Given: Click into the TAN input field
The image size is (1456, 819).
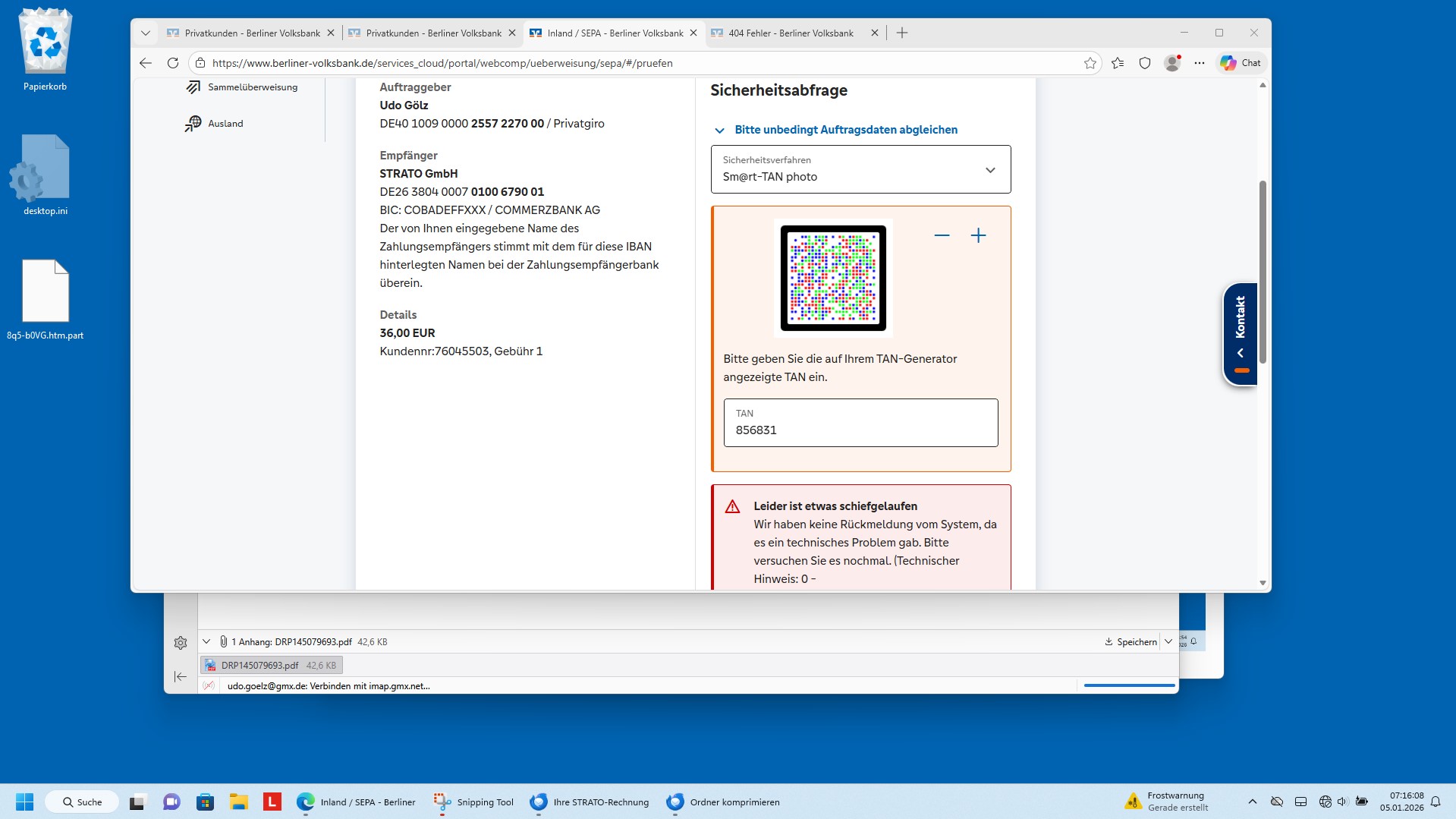Looking at the screenshot, I should (x=860, y=430).
